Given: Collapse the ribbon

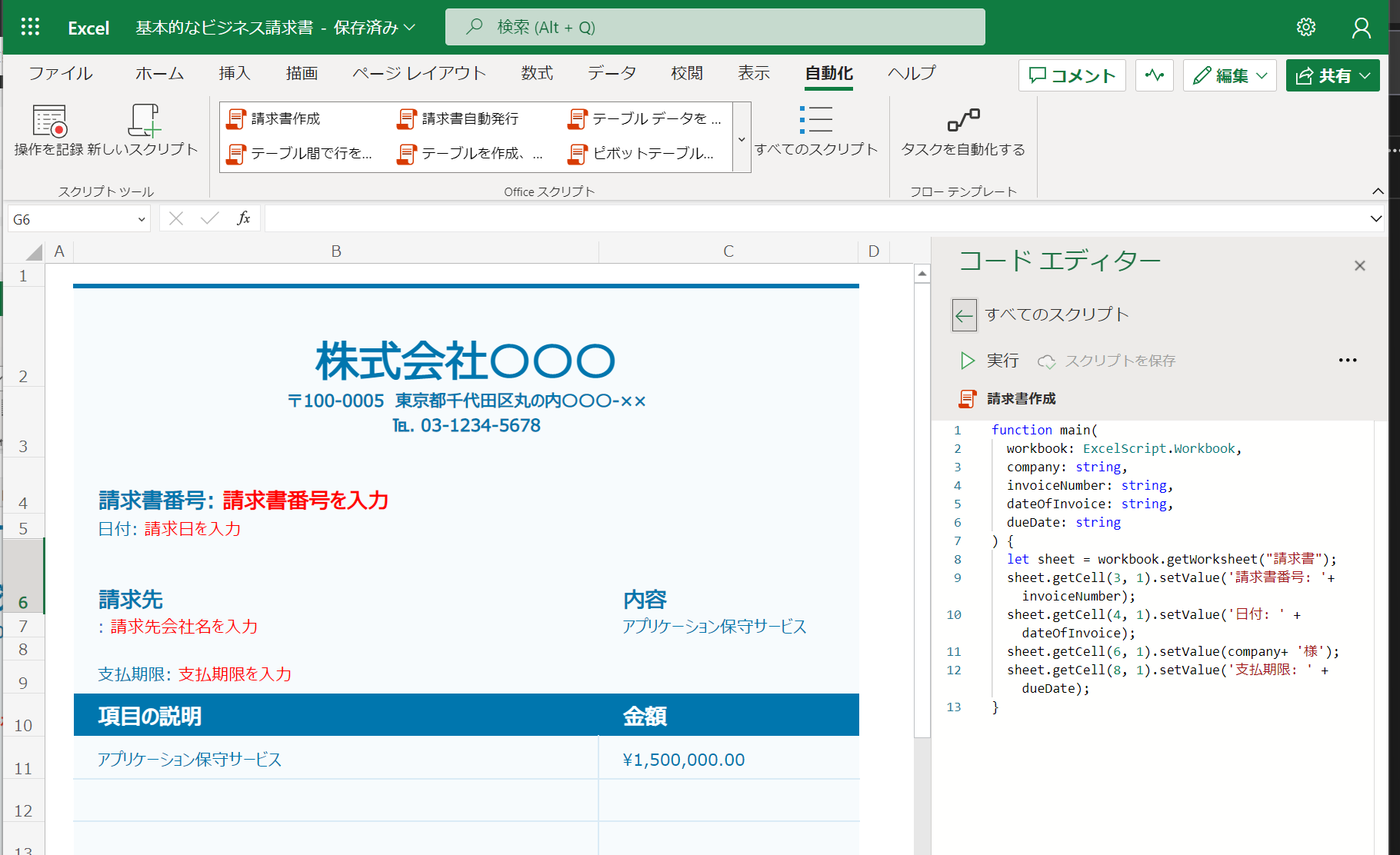Looking at the screenshot, I should click(x=1378, y=191).
